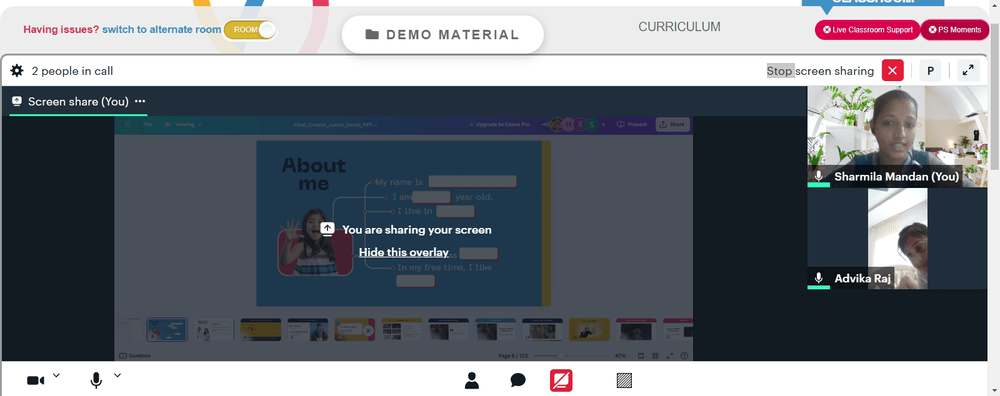Open Viewing dropdown in shared Canva window

(184, 124)
